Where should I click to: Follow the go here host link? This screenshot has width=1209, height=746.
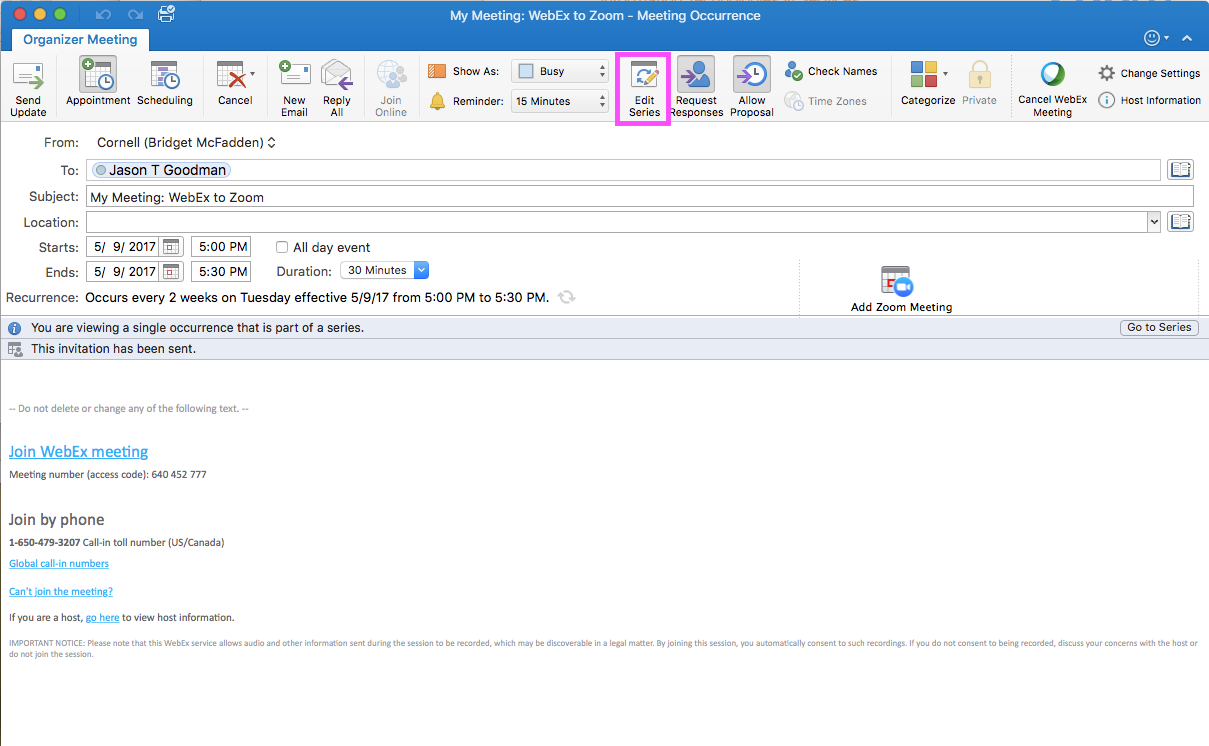click(x=102, y=618)
